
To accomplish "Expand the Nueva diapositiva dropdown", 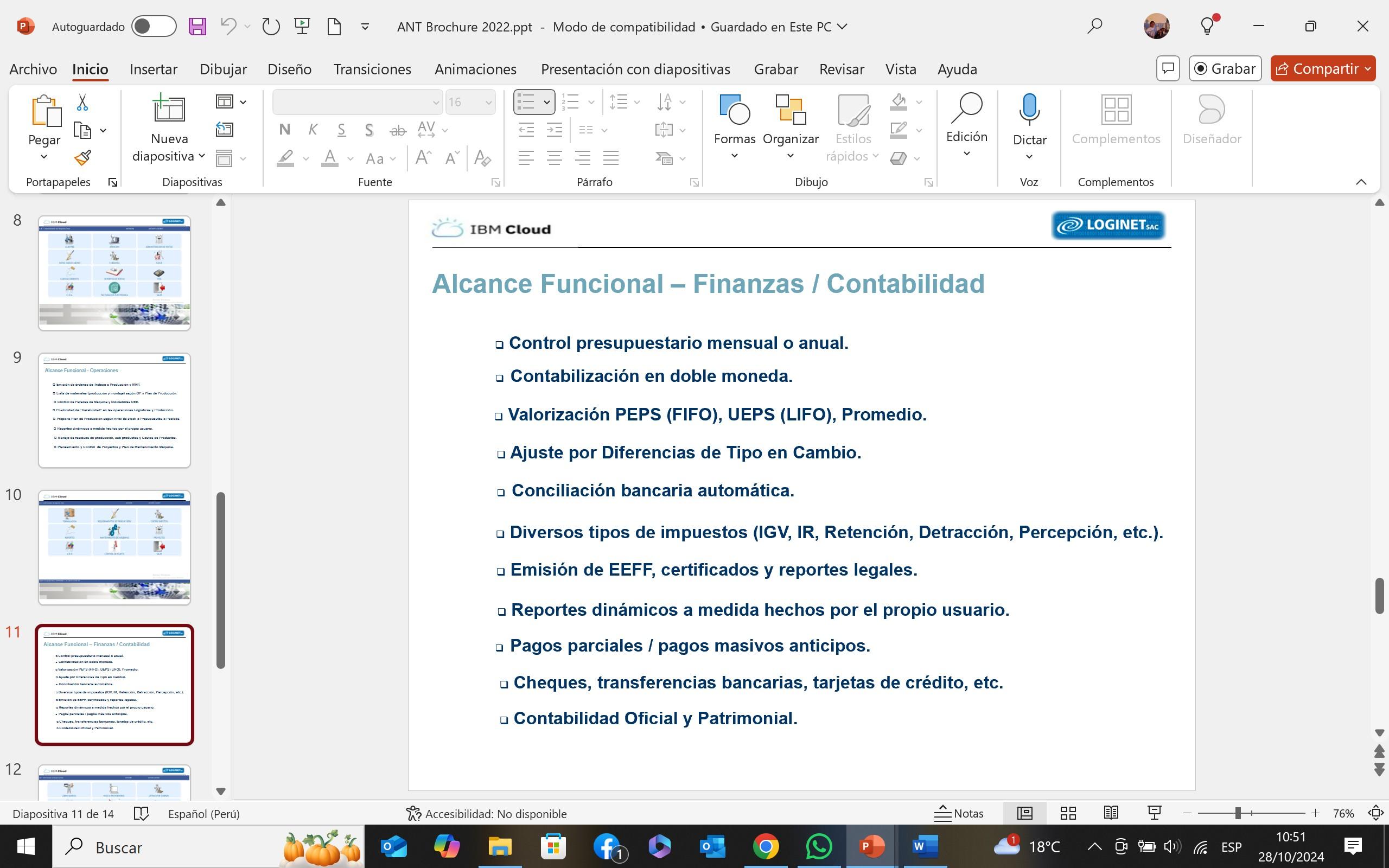I will tap(202, 156).
